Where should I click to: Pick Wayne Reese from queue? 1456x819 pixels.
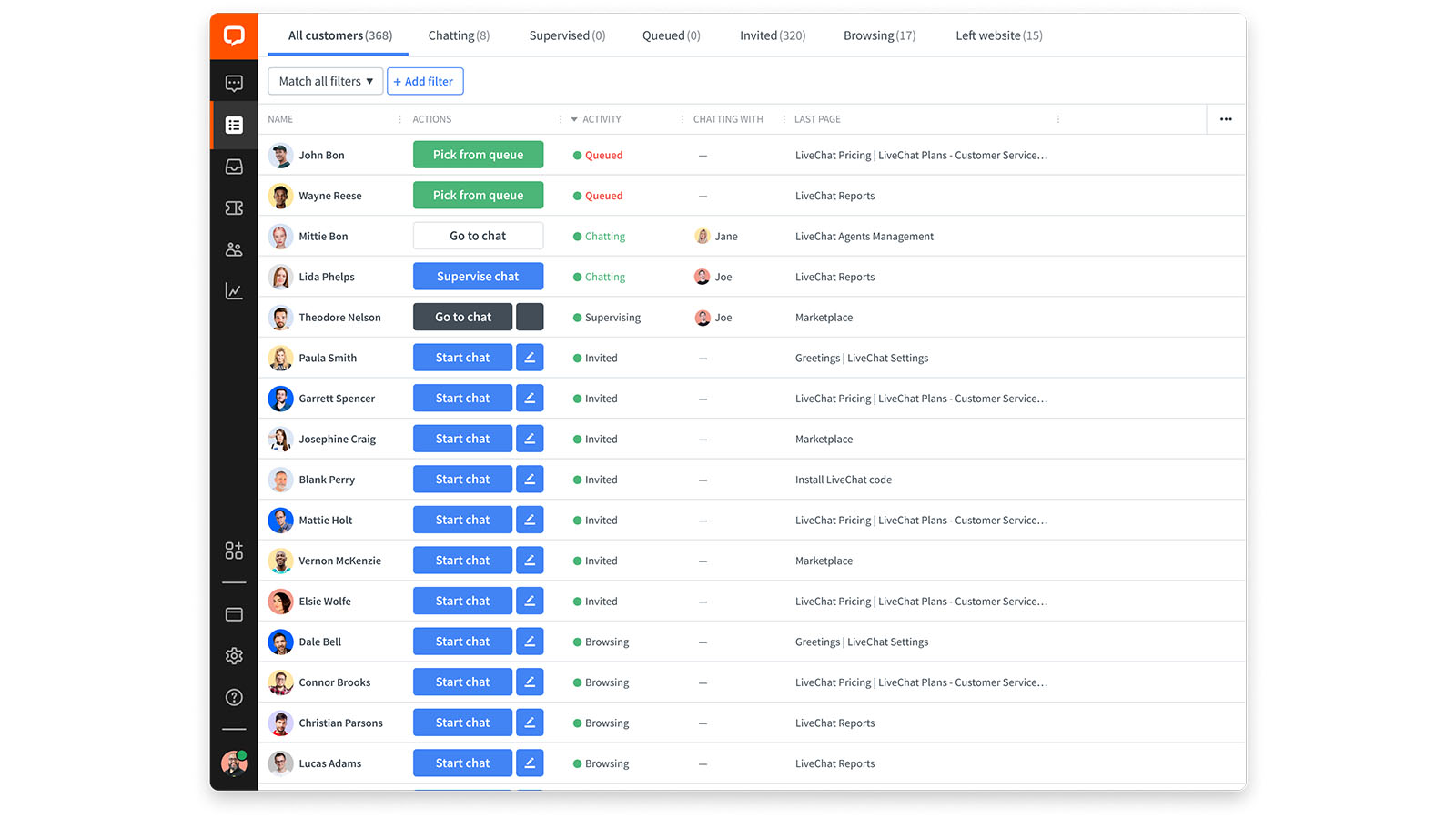pyautogui.click(x=478, y=195)
